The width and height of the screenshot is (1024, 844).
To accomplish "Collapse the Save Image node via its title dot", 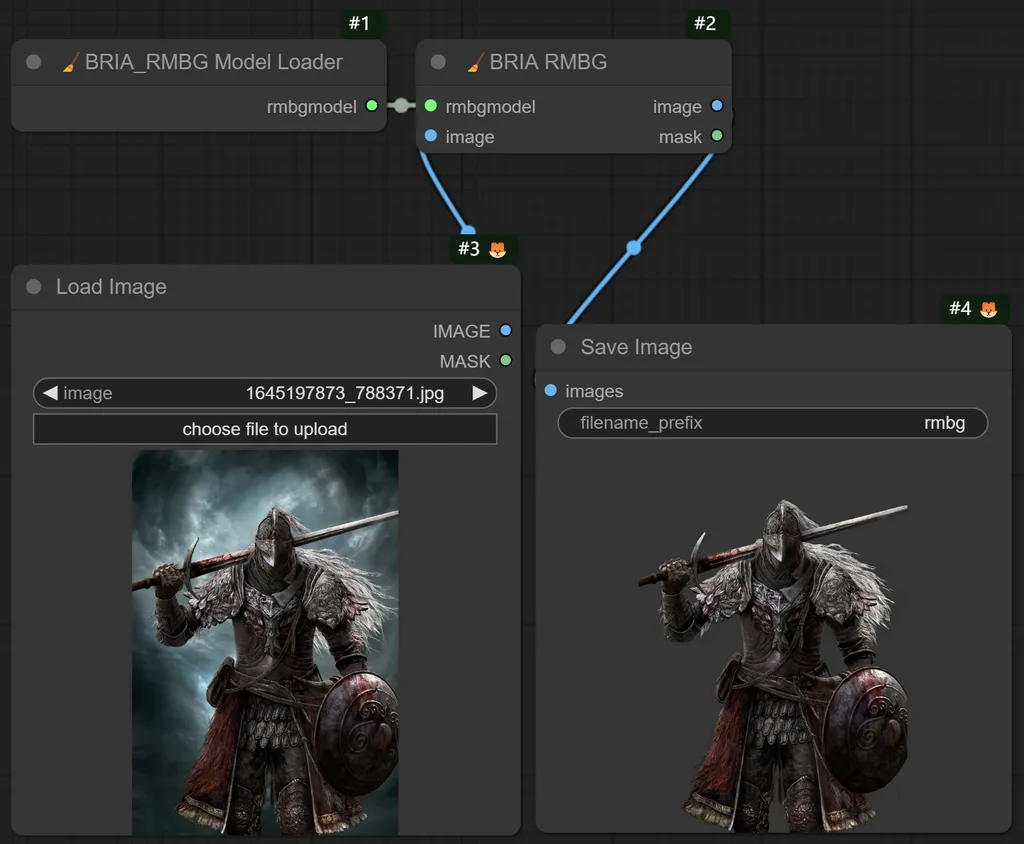I will pos(557,347).
